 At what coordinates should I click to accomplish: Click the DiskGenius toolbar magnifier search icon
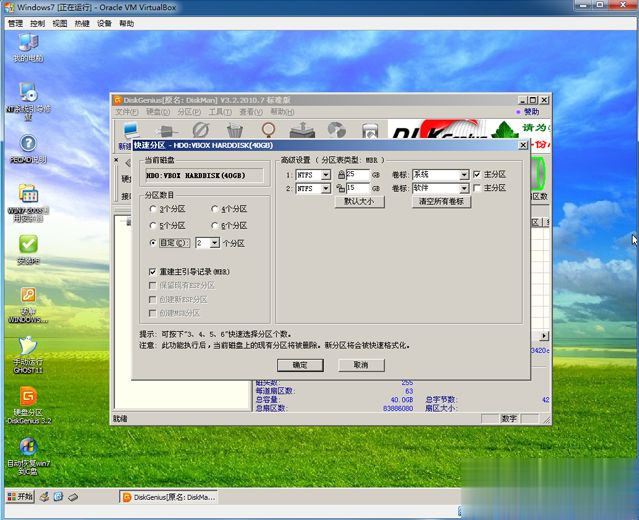pyautogui.click(x=268, y=130)
